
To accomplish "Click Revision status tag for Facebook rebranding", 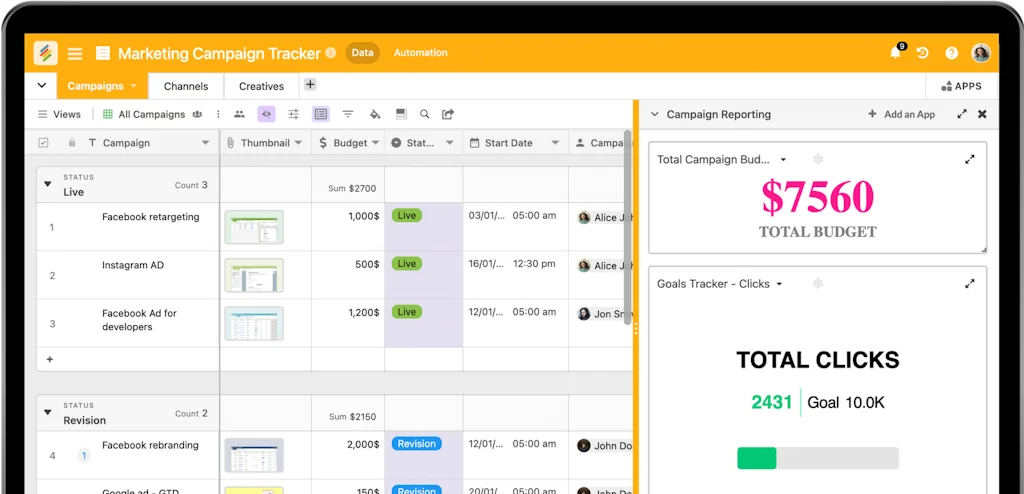I will pyautogui.click(x=417, y=444).
